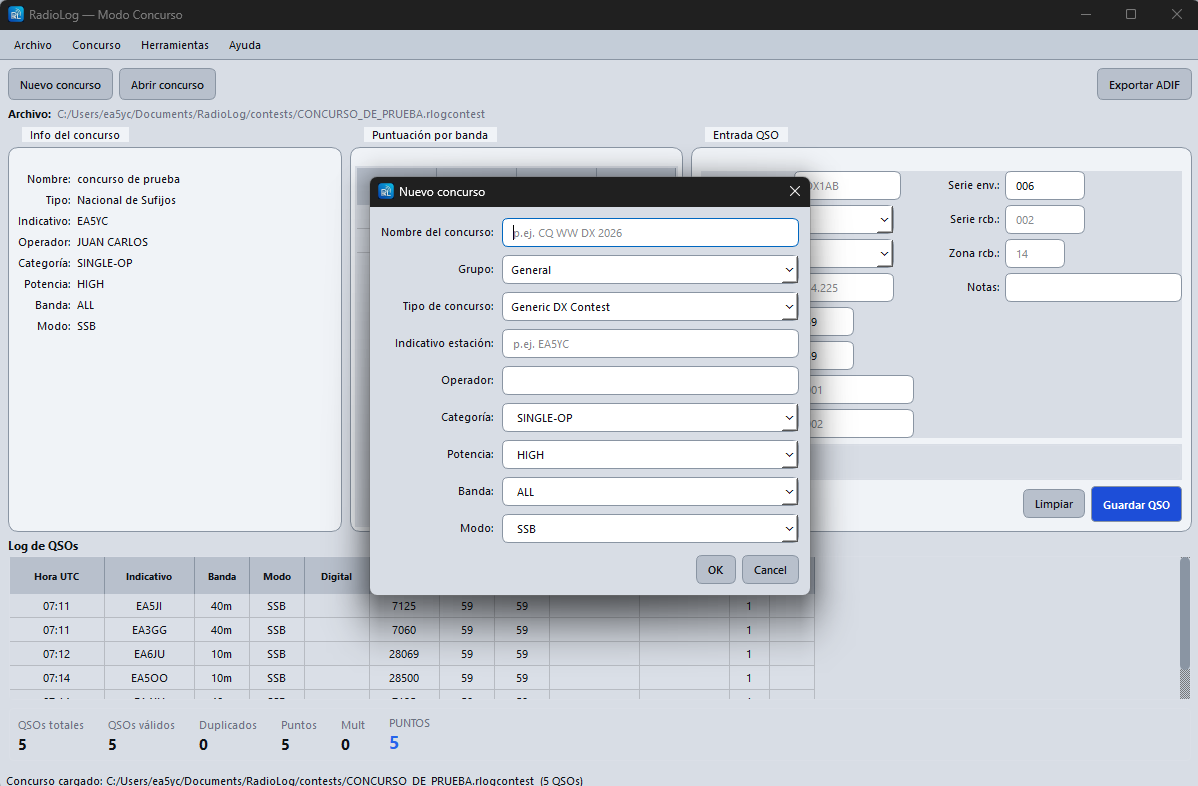Click the Zona rcb. field
This screenshot has height=786, width=1198.
point(1034,254)
